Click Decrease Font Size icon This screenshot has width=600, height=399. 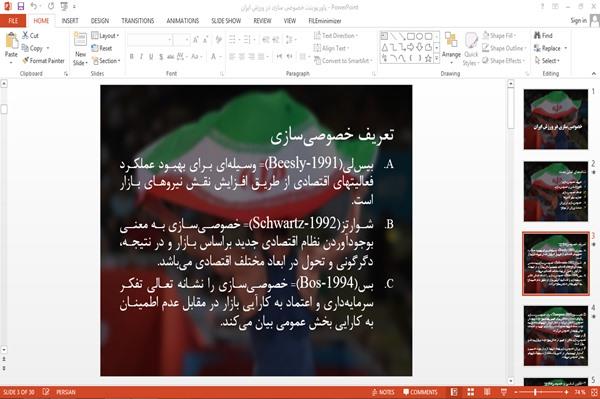coord(205,39)
